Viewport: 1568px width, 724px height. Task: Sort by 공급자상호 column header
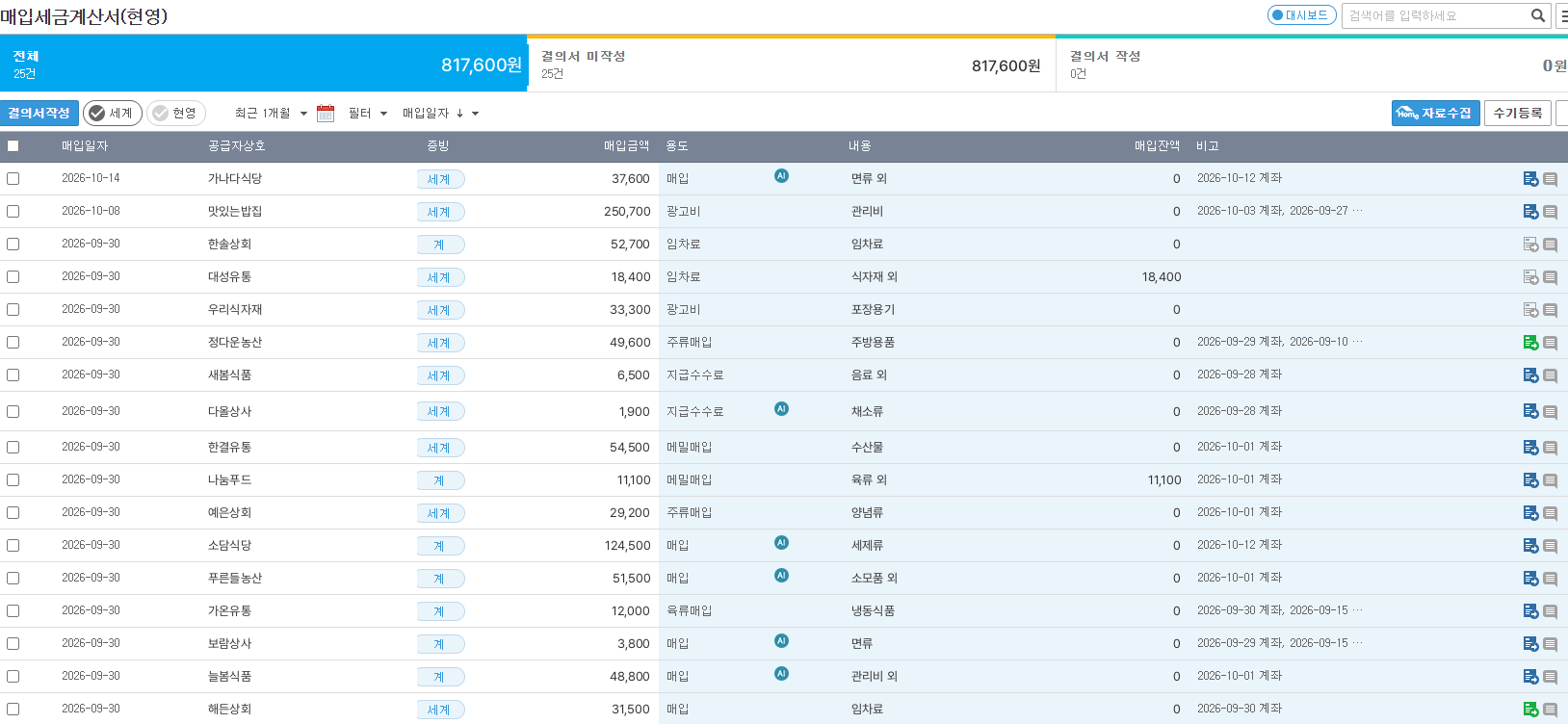click(x=236, y=146)
